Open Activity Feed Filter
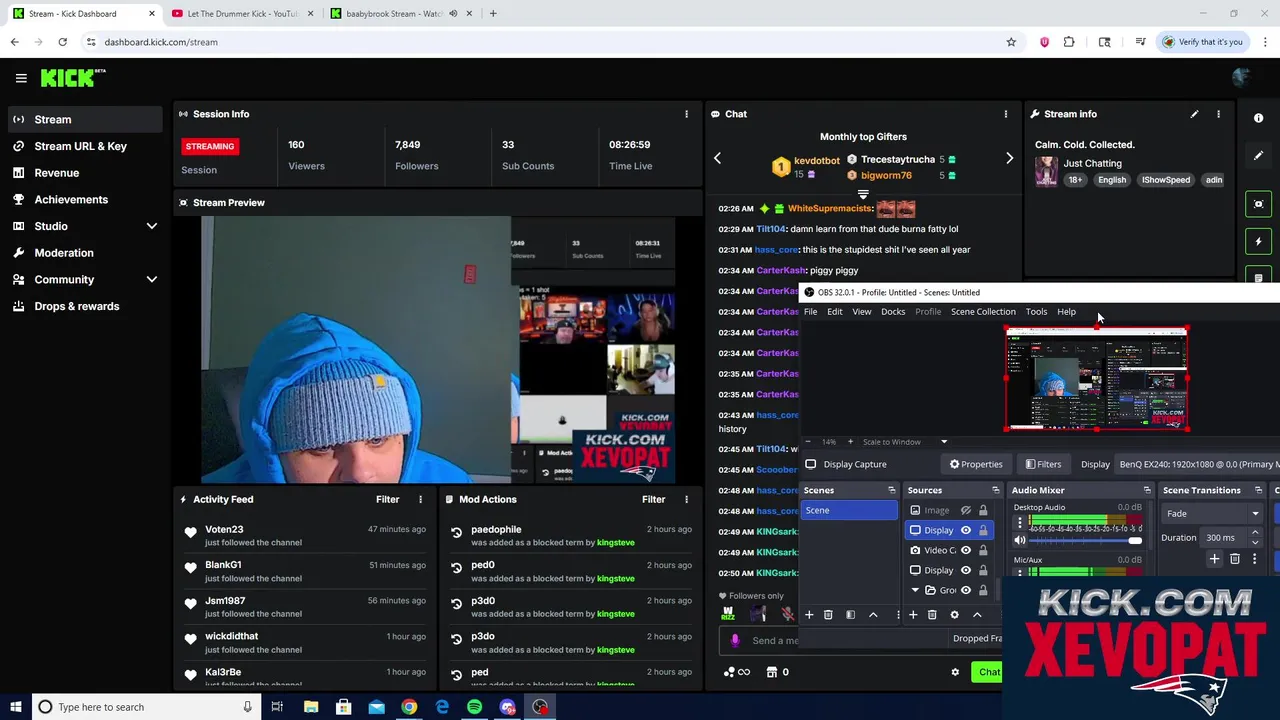The height and width of the screenshot is (720, 1280). pyautogui.click(x=387, y=499)
